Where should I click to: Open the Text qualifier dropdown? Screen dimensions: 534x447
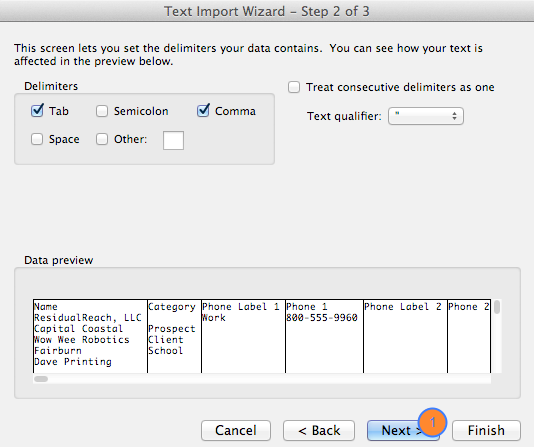pyautogui.click(x=426, y=116)
